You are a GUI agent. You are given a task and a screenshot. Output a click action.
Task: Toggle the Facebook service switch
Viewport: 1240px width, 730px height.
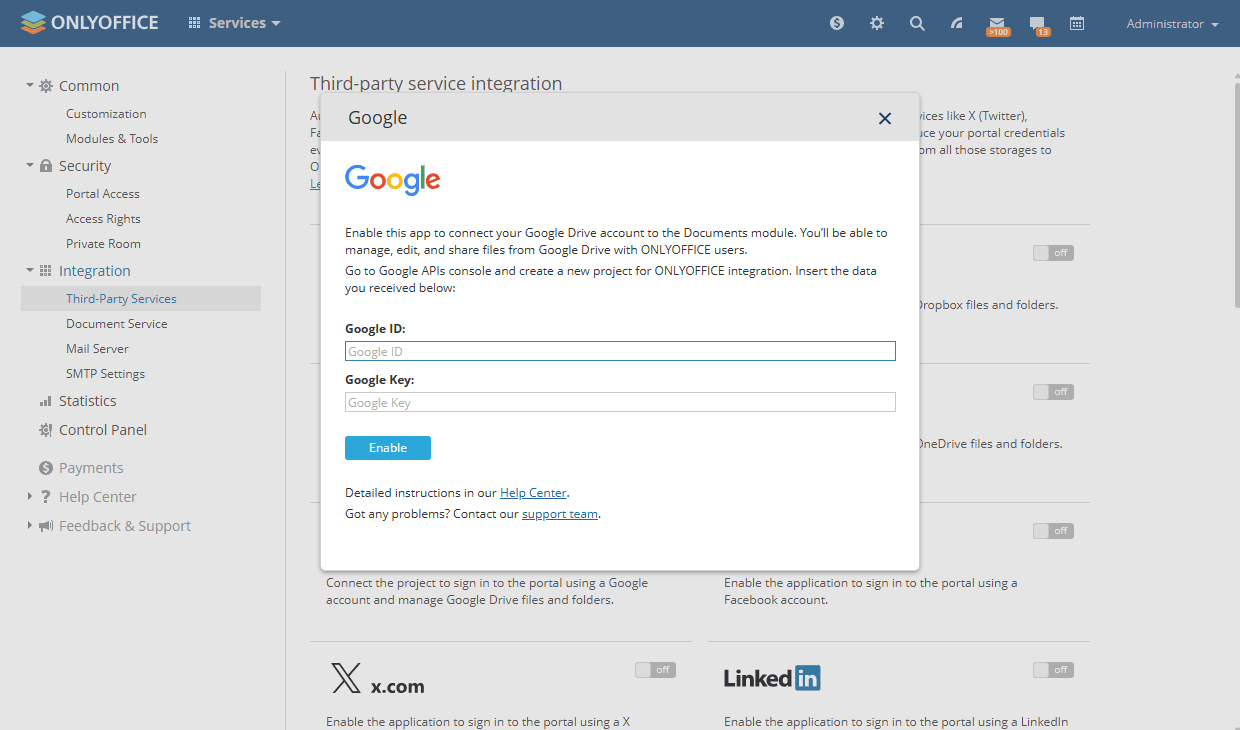1053,531
